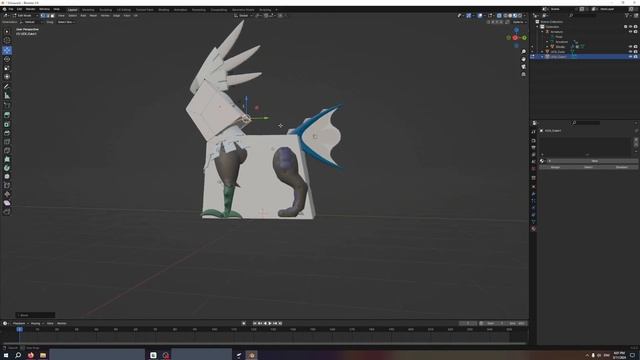Viewport: 640px width, 360px height.
Task: Switch to the Sculpting workspace tab
Action: coord(106,9)
